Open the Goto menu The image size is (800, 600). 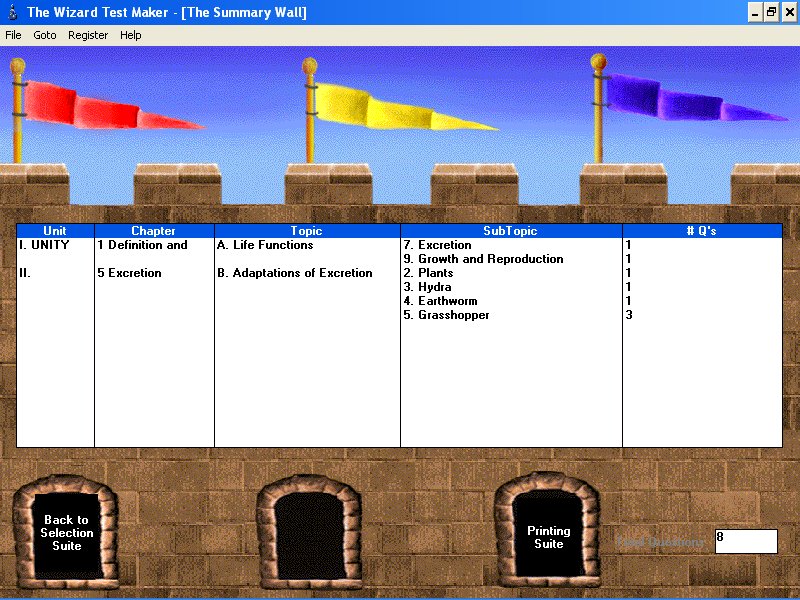pyautogui.click(x=45, y=35)
